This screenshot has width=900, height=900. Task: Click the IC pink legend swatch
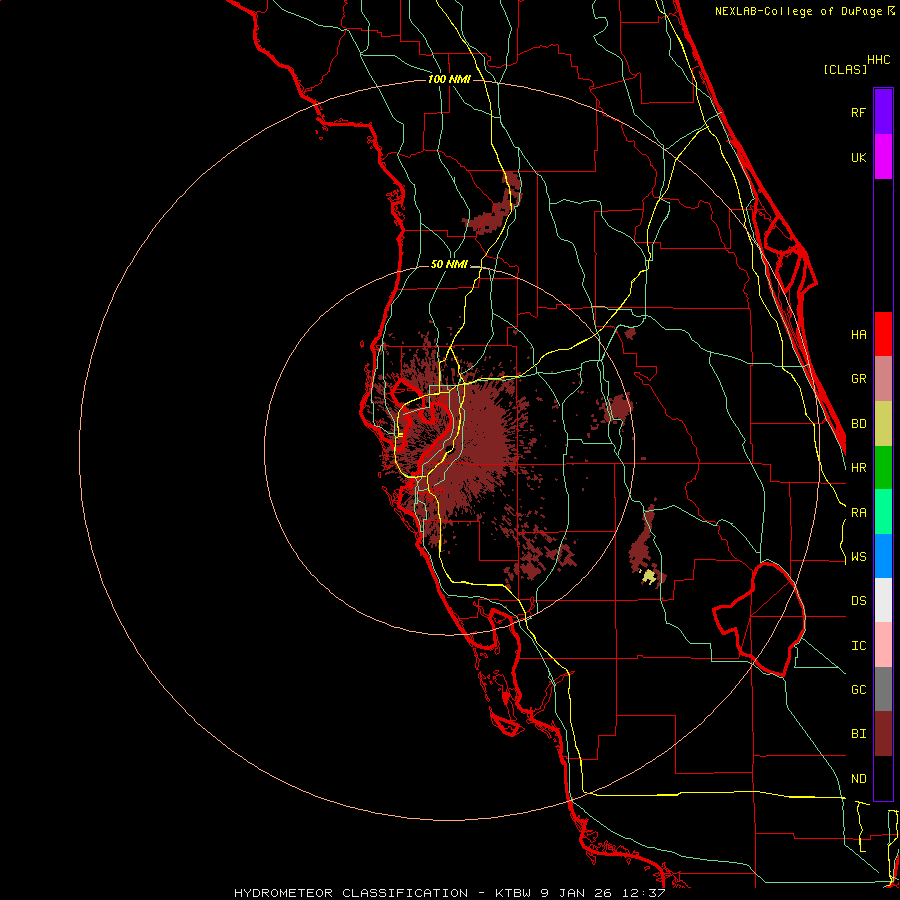(883, 645)
